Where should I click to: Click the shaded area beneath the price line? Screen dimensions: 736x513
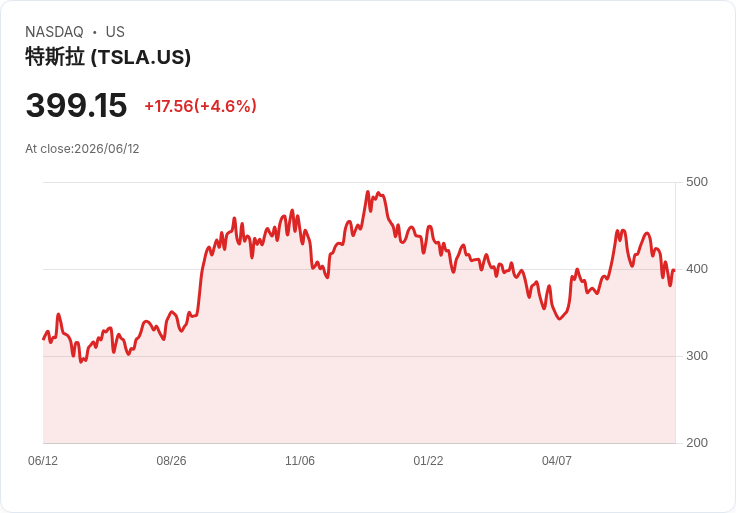tap(359, 399)
